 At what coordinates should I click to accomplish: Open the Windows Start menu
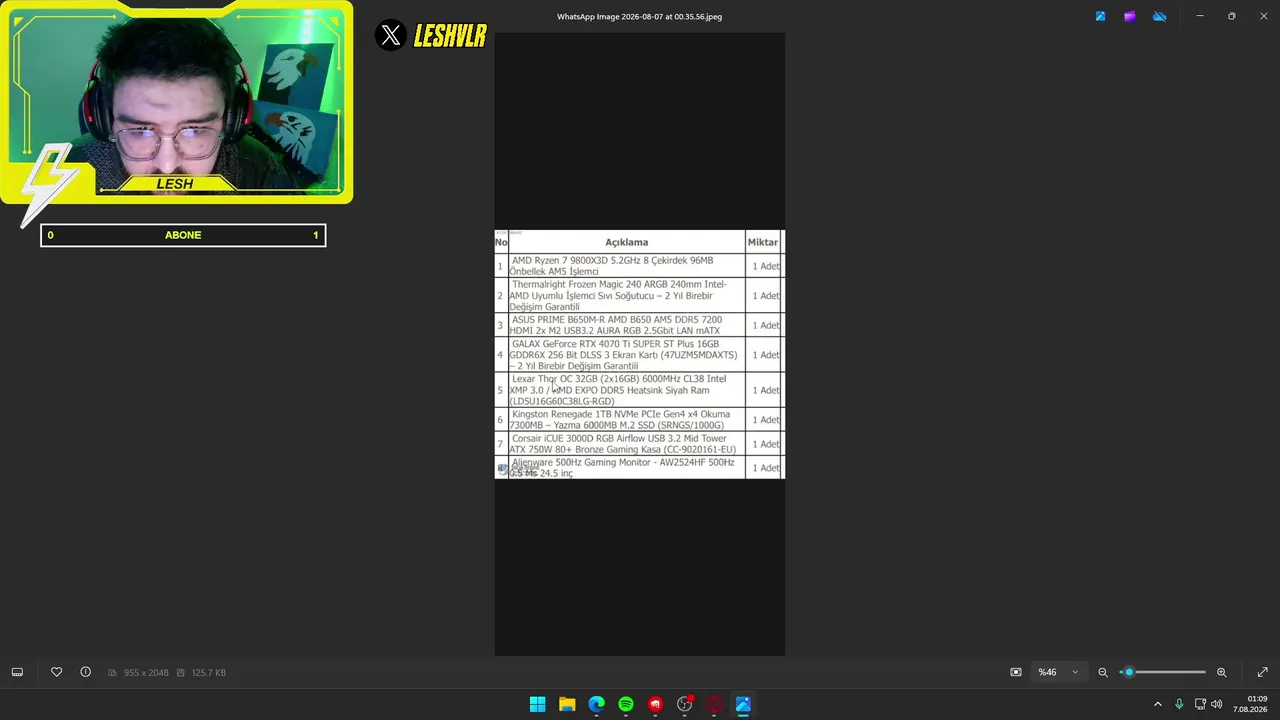(x=537, y=704)
